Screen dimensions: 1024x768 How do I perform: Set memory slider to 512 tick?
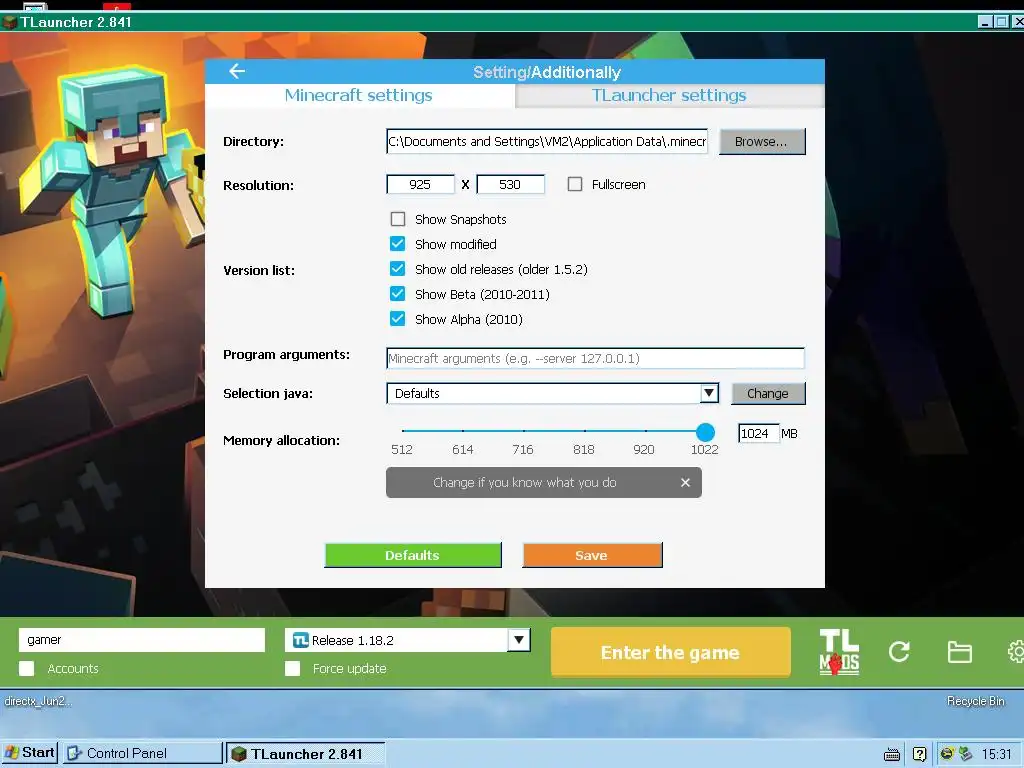tap(403, 431)
